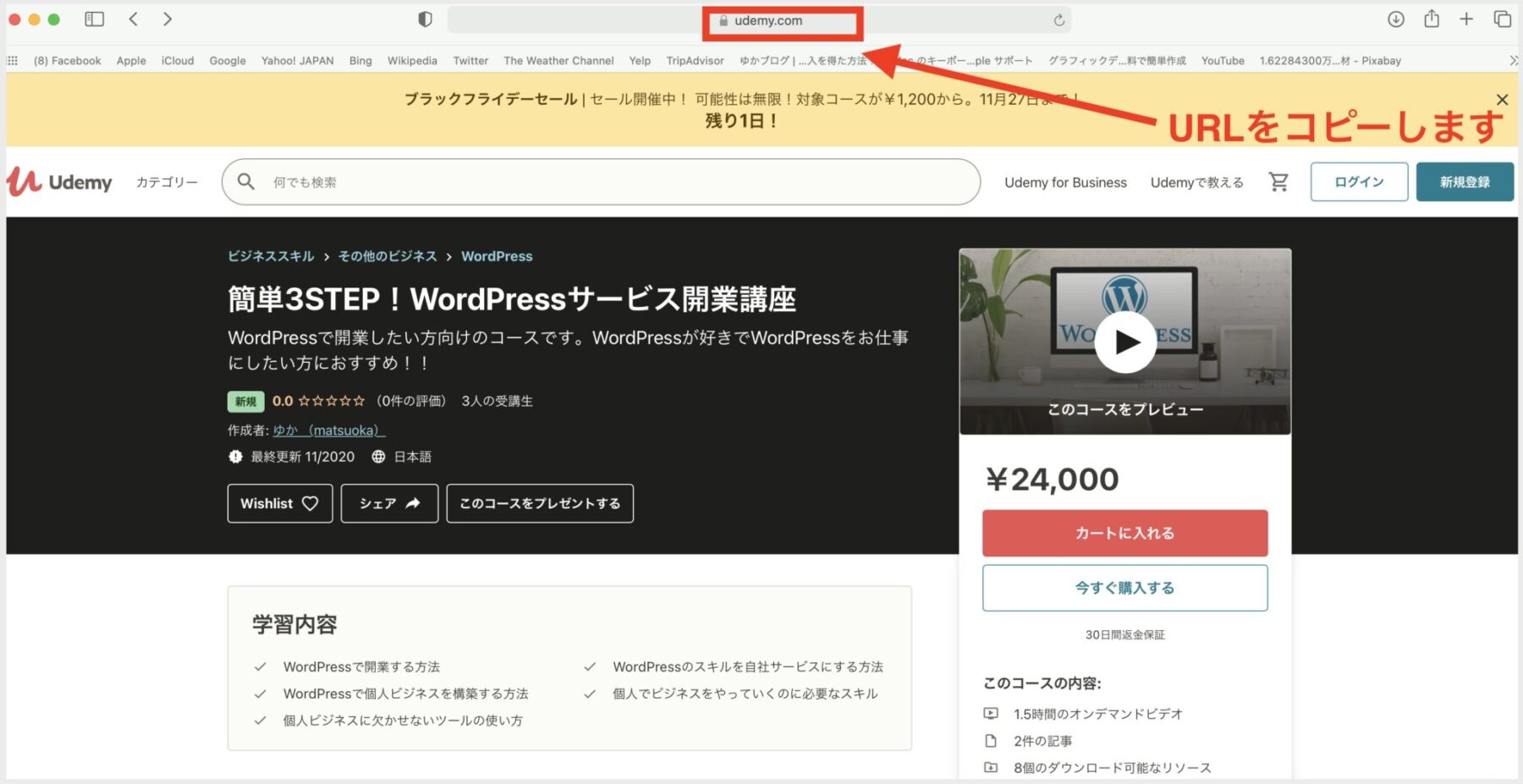The height and width of the screenshot is (784, 1523).
Task: Open ビジネススキル breadcrumb
Action: (x=271, y=256)
